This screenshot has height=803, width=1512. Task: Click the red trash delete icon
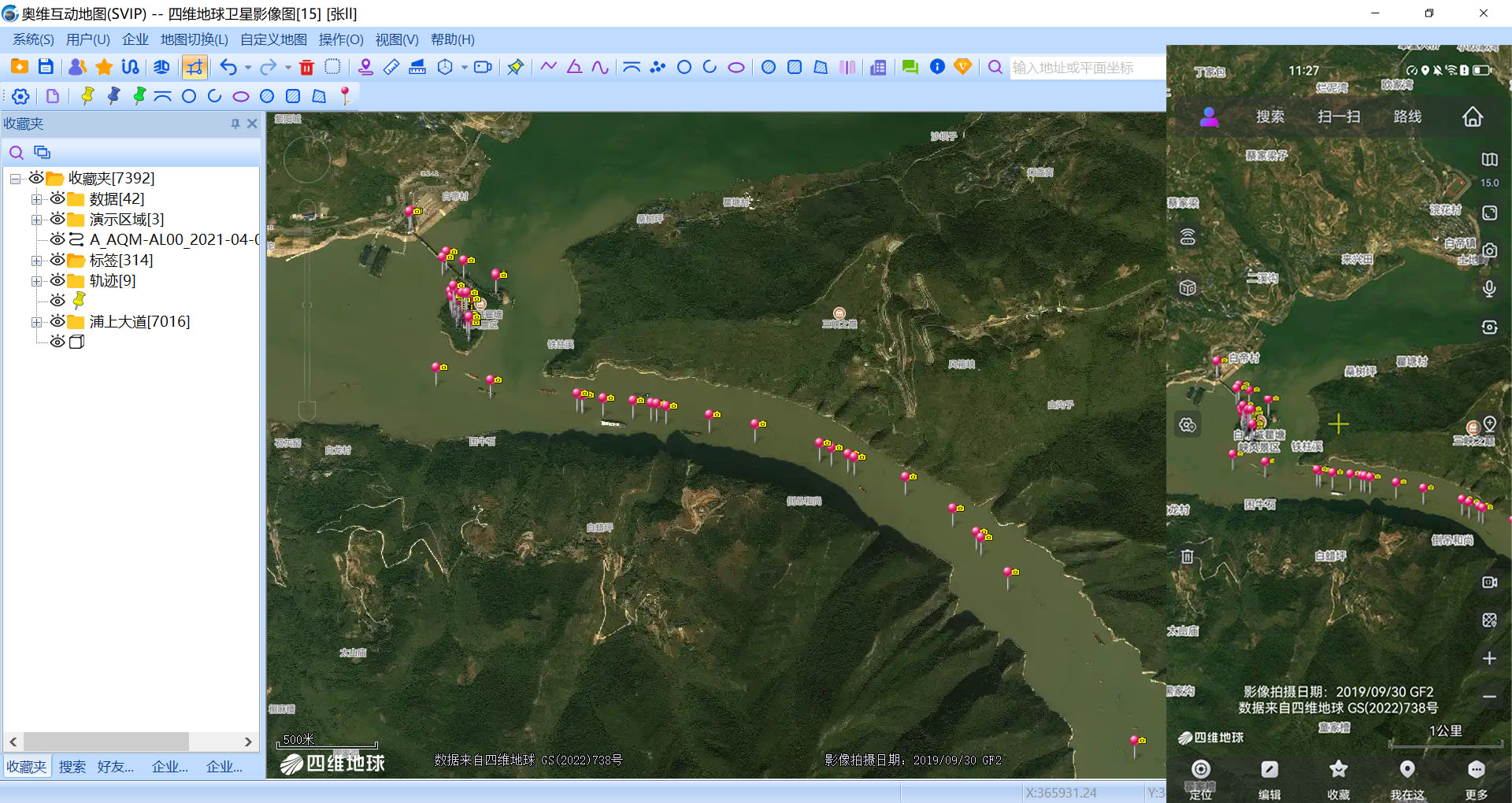coord(307,67)
